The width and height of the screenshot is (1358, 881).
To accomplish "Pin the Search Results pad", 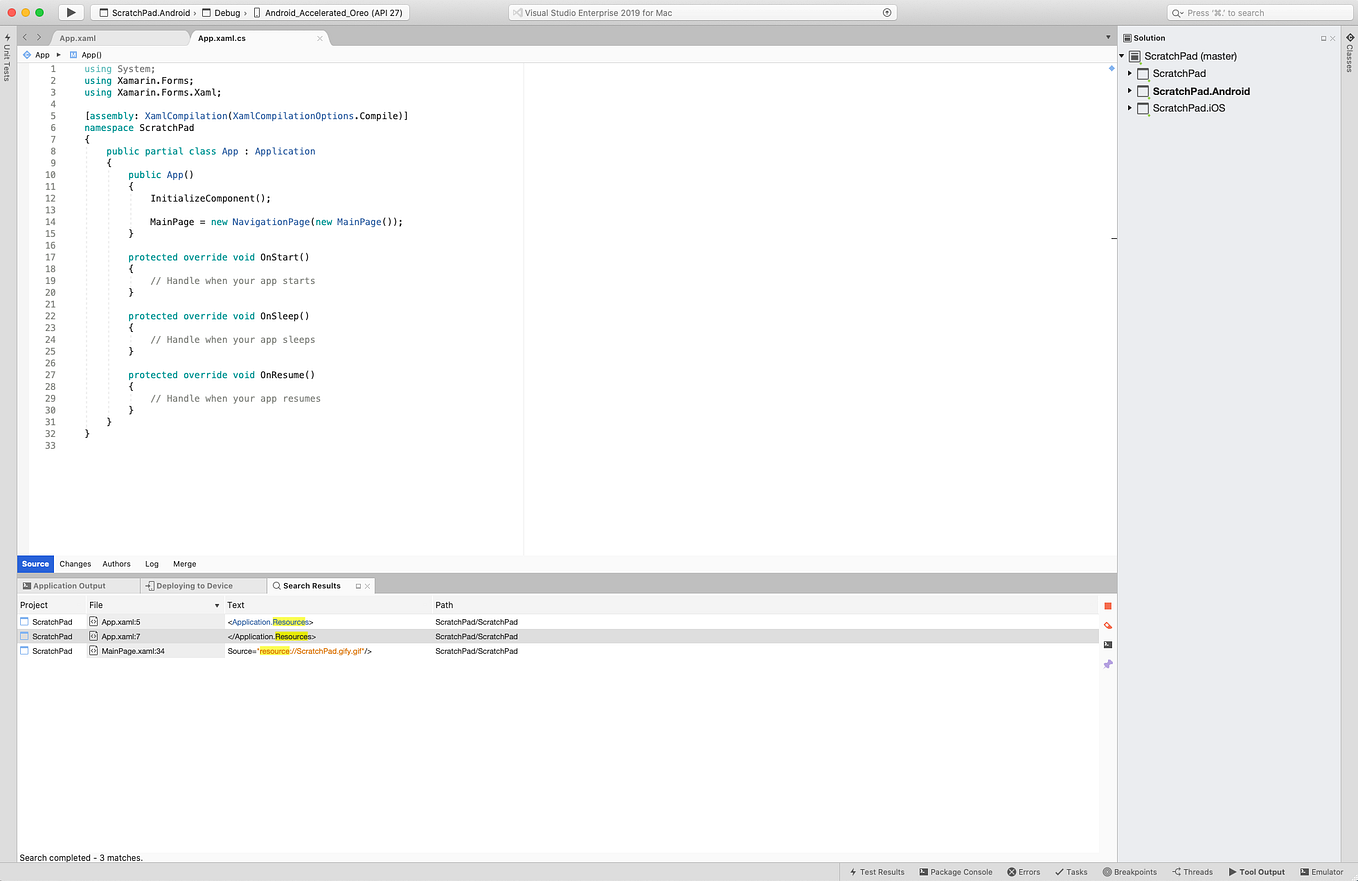I will [x=1107, y=663].
